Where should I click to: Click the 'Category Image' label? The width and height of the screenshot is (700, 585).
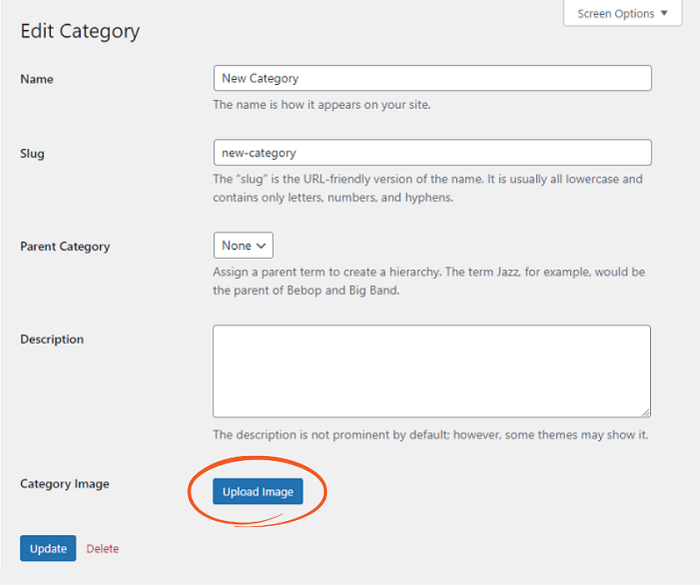point(65,484)
